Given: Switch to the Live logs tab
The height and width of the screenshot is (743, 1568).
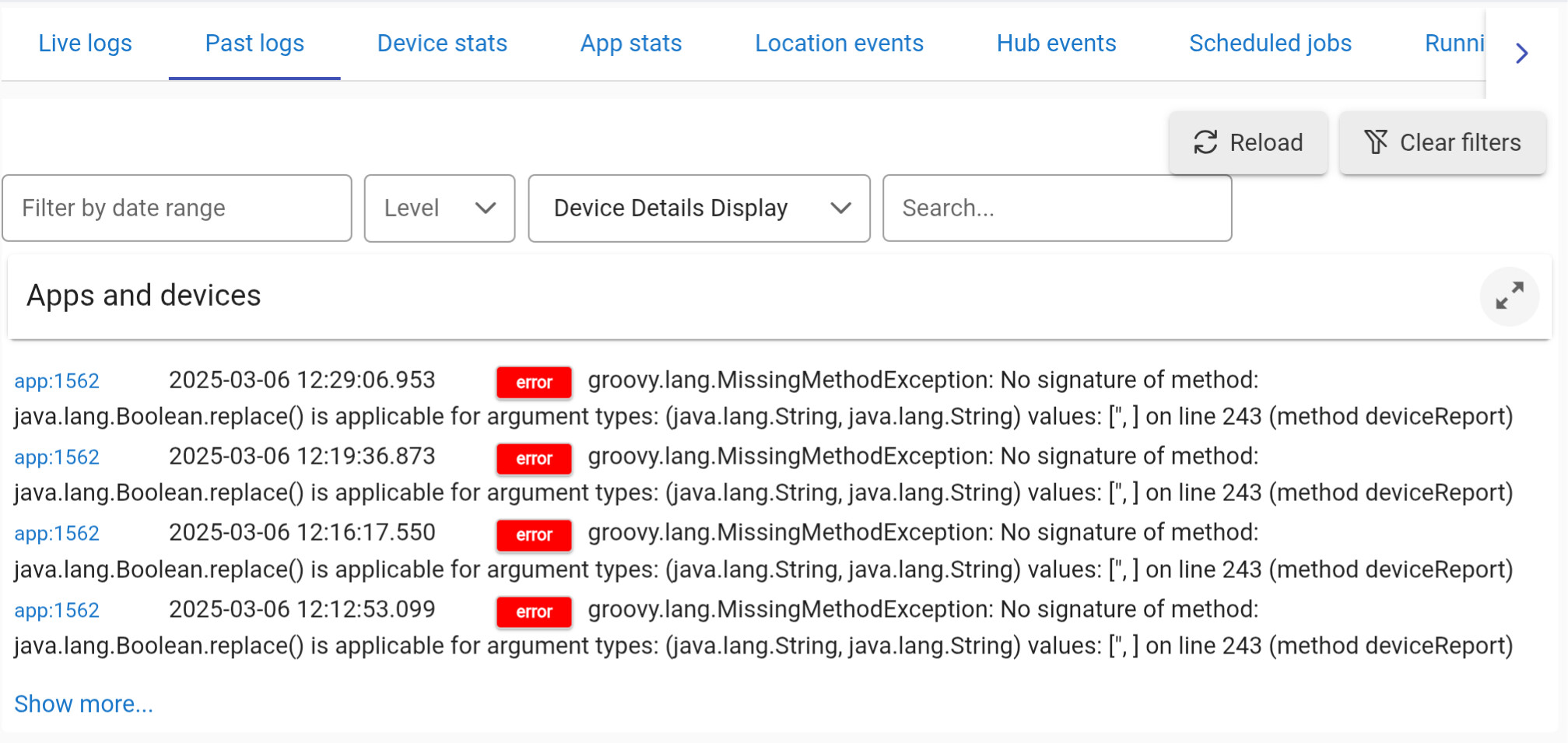Looking at the screenshot, I should (x=85, y=44).
